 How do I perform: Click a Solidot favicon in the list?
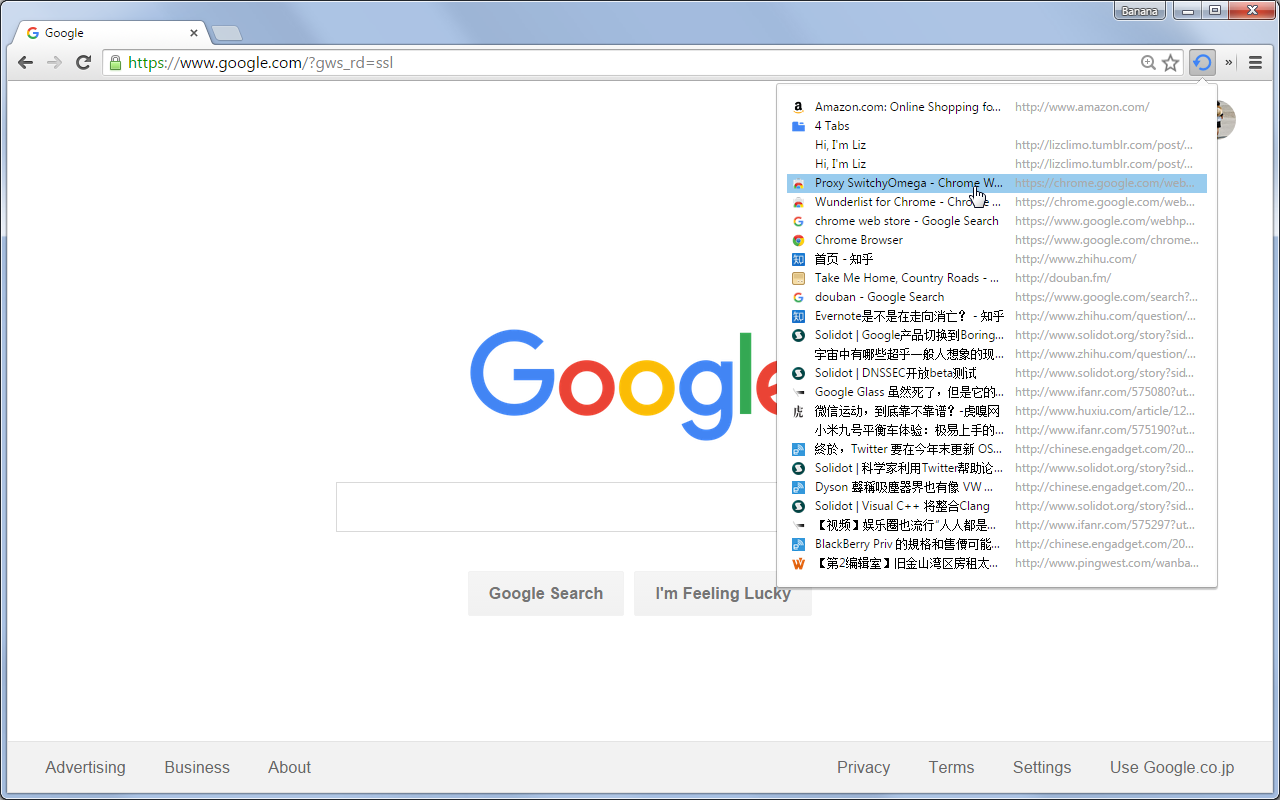tap(798, 334)
